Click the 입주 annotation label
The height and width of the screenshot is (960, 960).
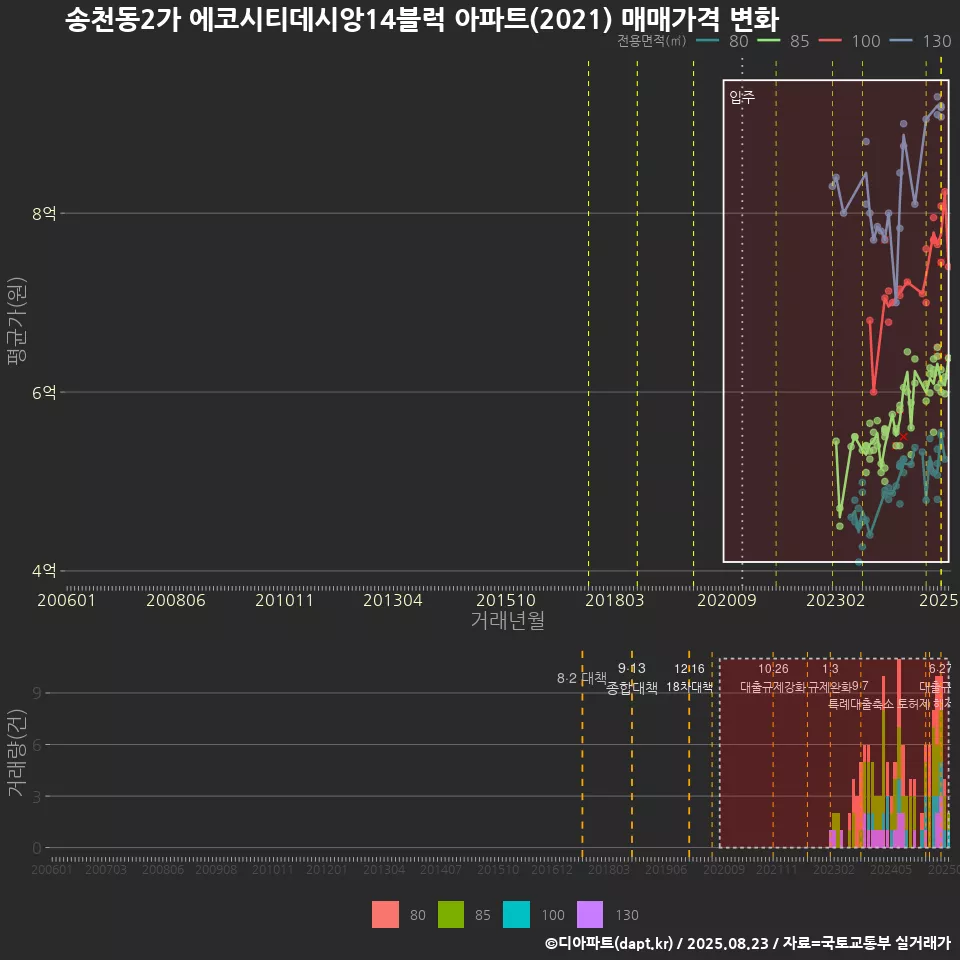coord(742,97)
